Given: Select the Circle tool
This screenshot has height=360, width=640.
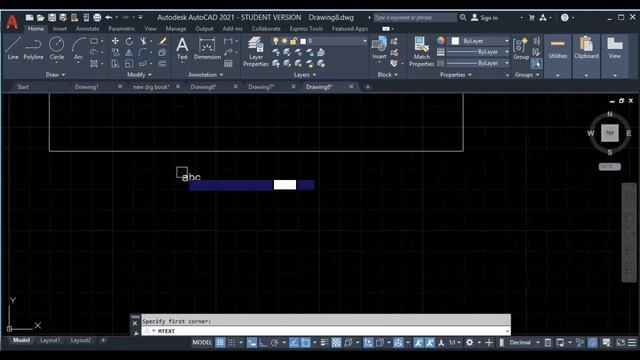Looking at the screenshot, I should click(56, 49).
